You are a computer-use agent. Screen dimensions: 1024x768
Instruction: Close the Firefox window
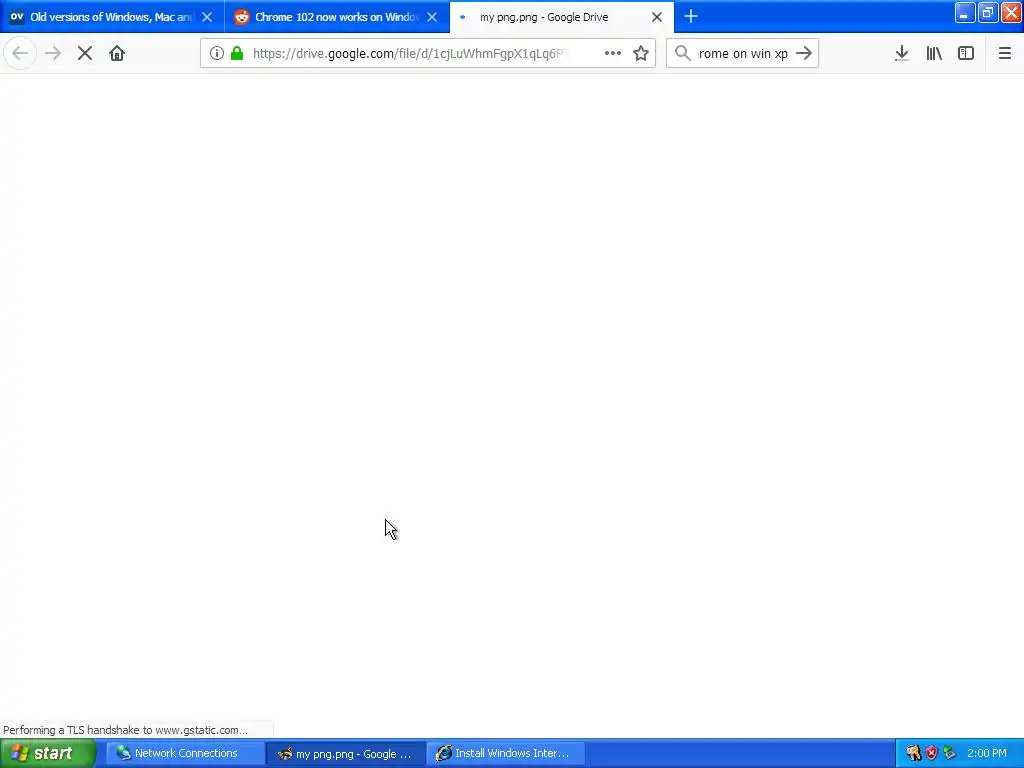pos(1012,13)
